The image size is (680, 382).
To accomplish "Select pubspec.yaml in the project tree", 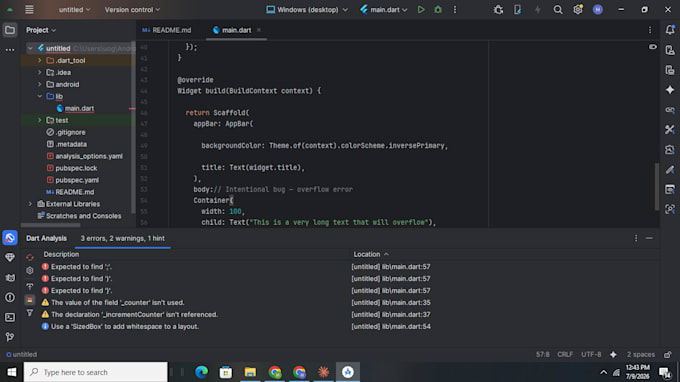I will click(x=77, y=180).
